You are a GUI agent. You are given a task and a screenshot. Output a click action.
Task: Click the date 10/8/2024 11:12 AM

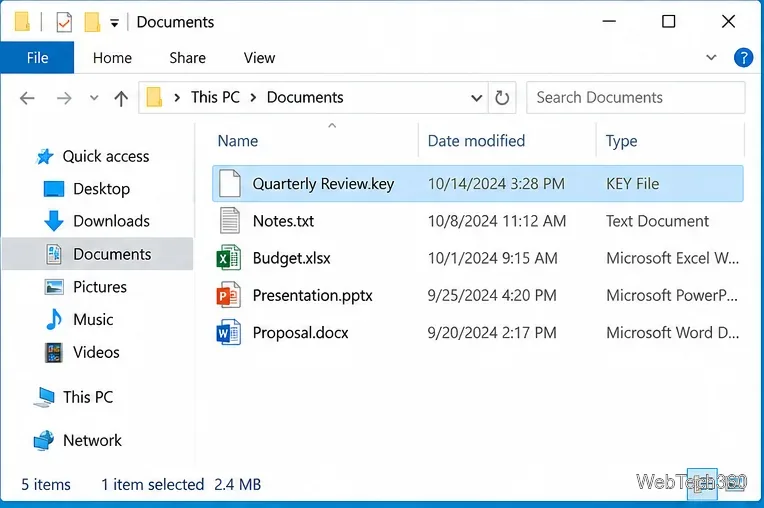coord(497,221)
